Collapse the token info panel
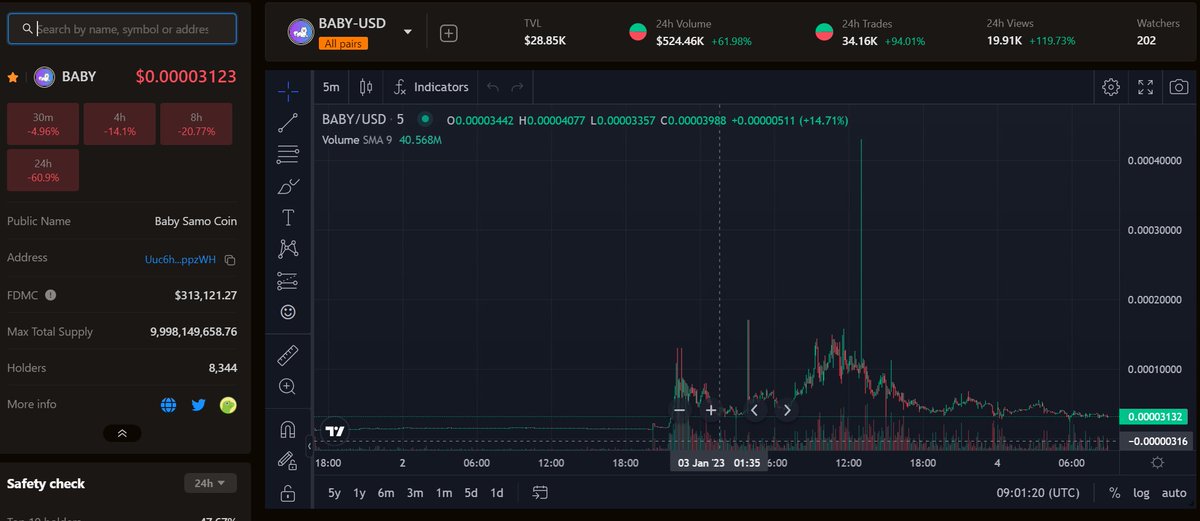Image resolution: width=1200 pixels, height=521 pixels. tap(122, 433)
